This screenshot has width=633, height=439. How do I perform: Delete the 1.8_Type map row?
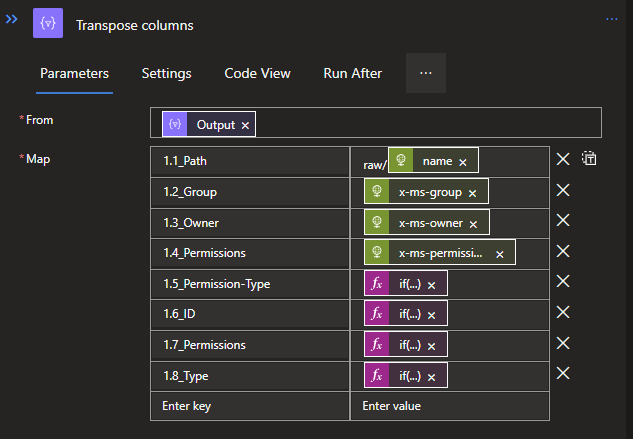563,373
